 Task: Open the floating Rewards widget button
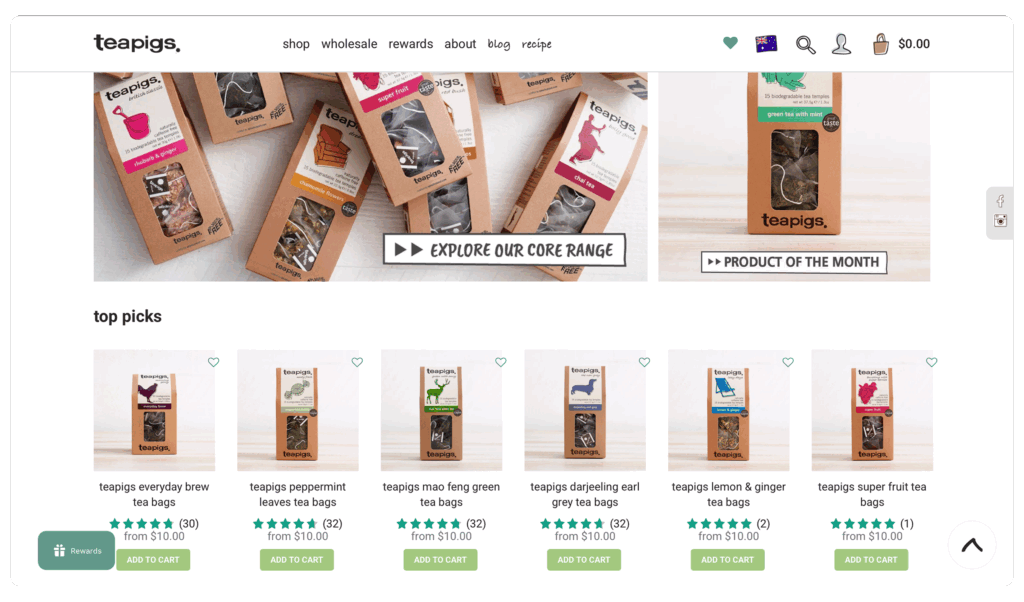coord(76,550)
